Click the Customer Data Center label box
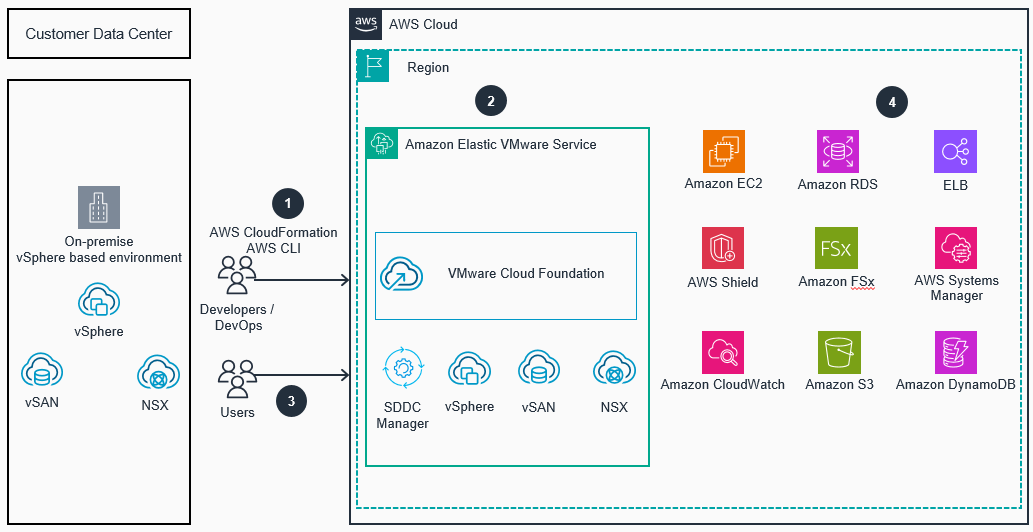The height and width of the screenshot is (532, 1033). click(98, 34)
